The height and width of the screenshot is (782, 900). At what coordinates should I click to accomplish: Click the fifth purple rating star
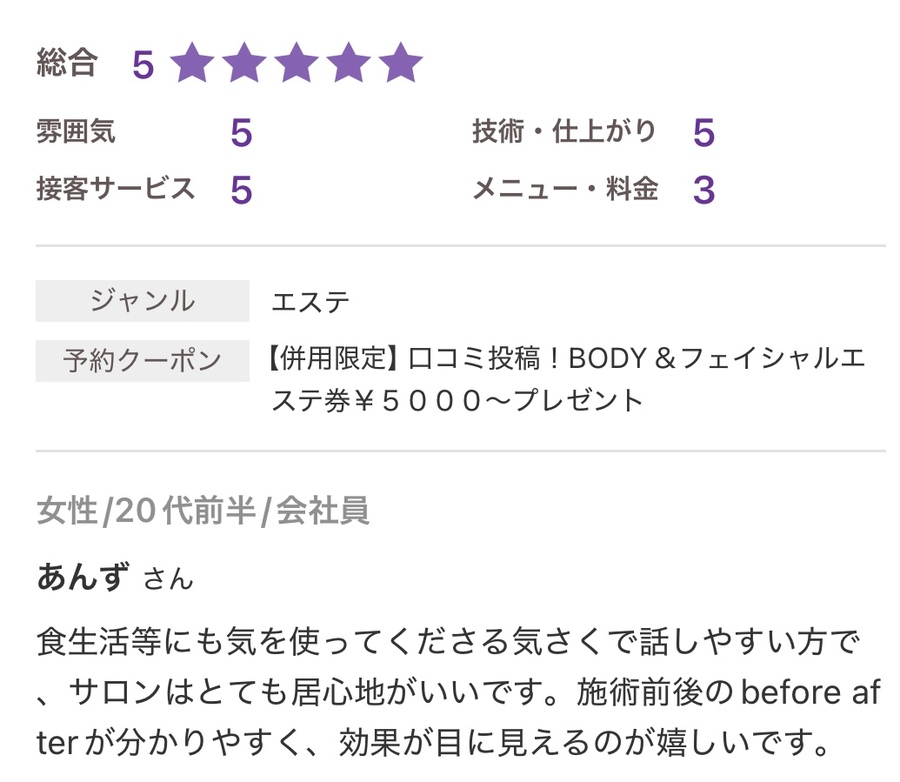[401, 64]
